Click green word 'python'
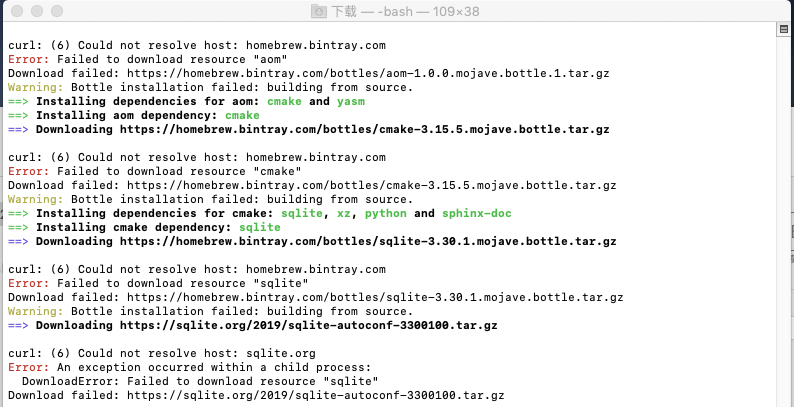This screenshot has height=407, width=794. click(386, 213)
